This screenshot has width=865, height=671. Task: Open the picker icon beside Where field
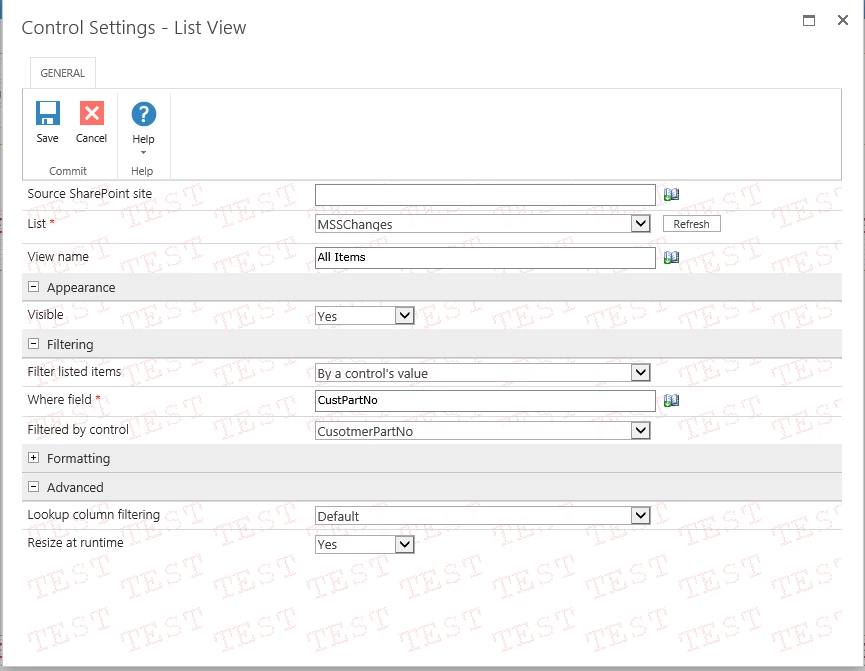pyautogui.click(x=671, y=401)
